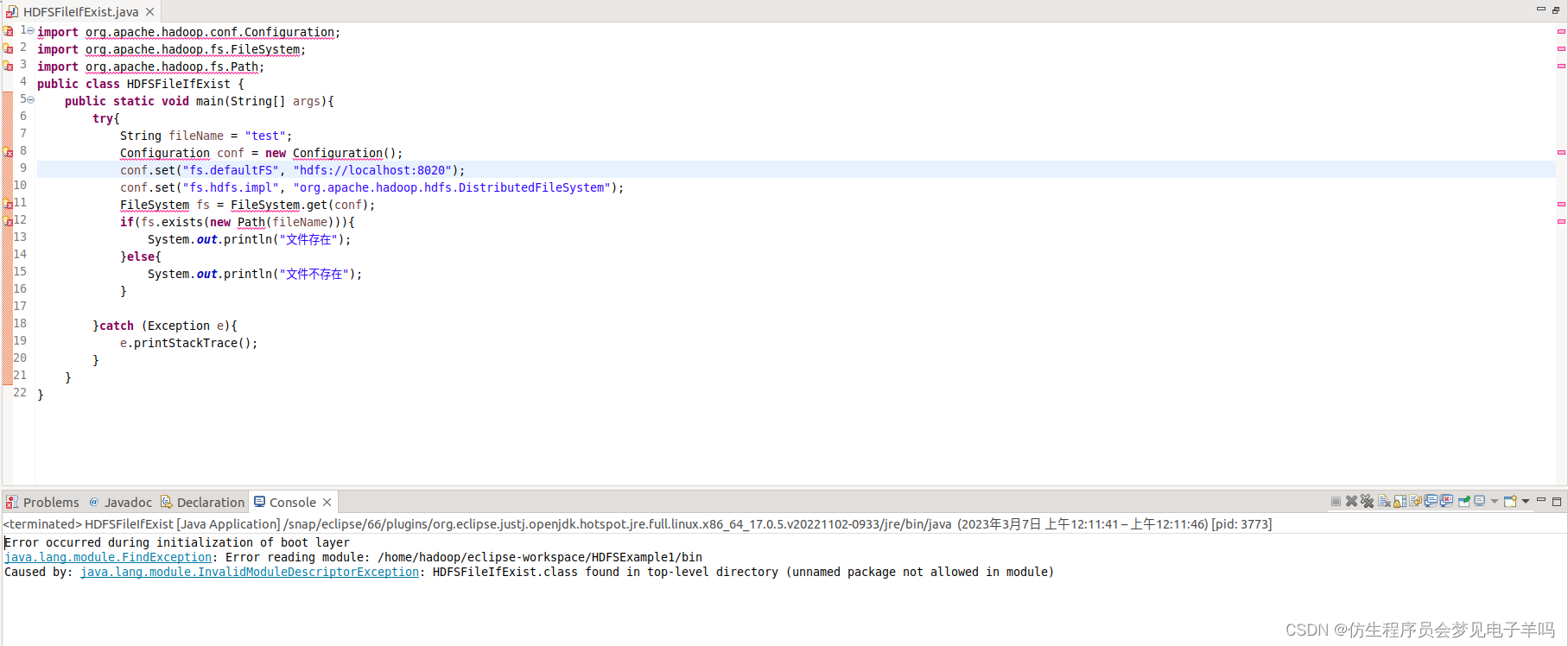Jump to line 8 error in overview ruler
The width and height of the screenshot is (1568, 646).
pos(1561,152)
